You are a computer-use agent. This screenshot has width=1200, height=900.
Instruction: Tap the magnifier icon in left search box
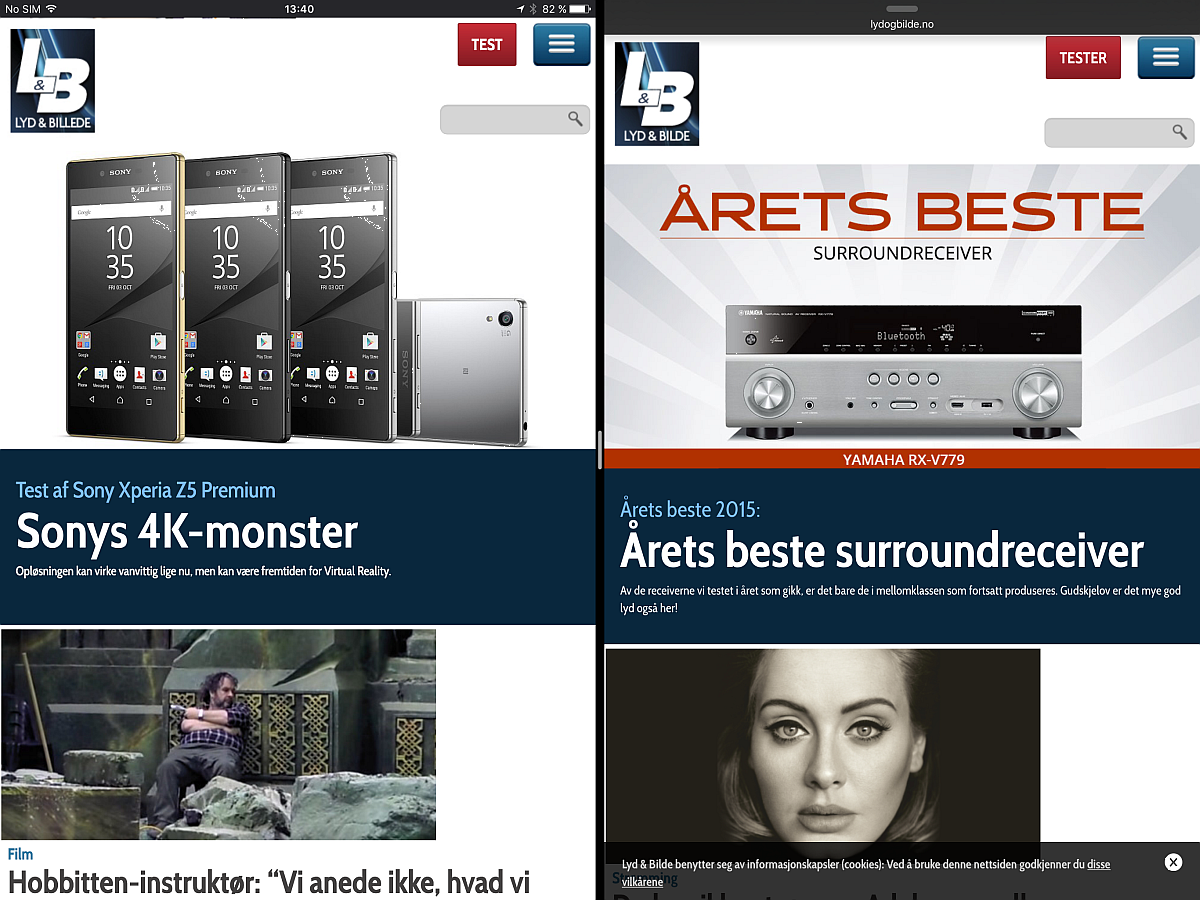tap(575, 119)
